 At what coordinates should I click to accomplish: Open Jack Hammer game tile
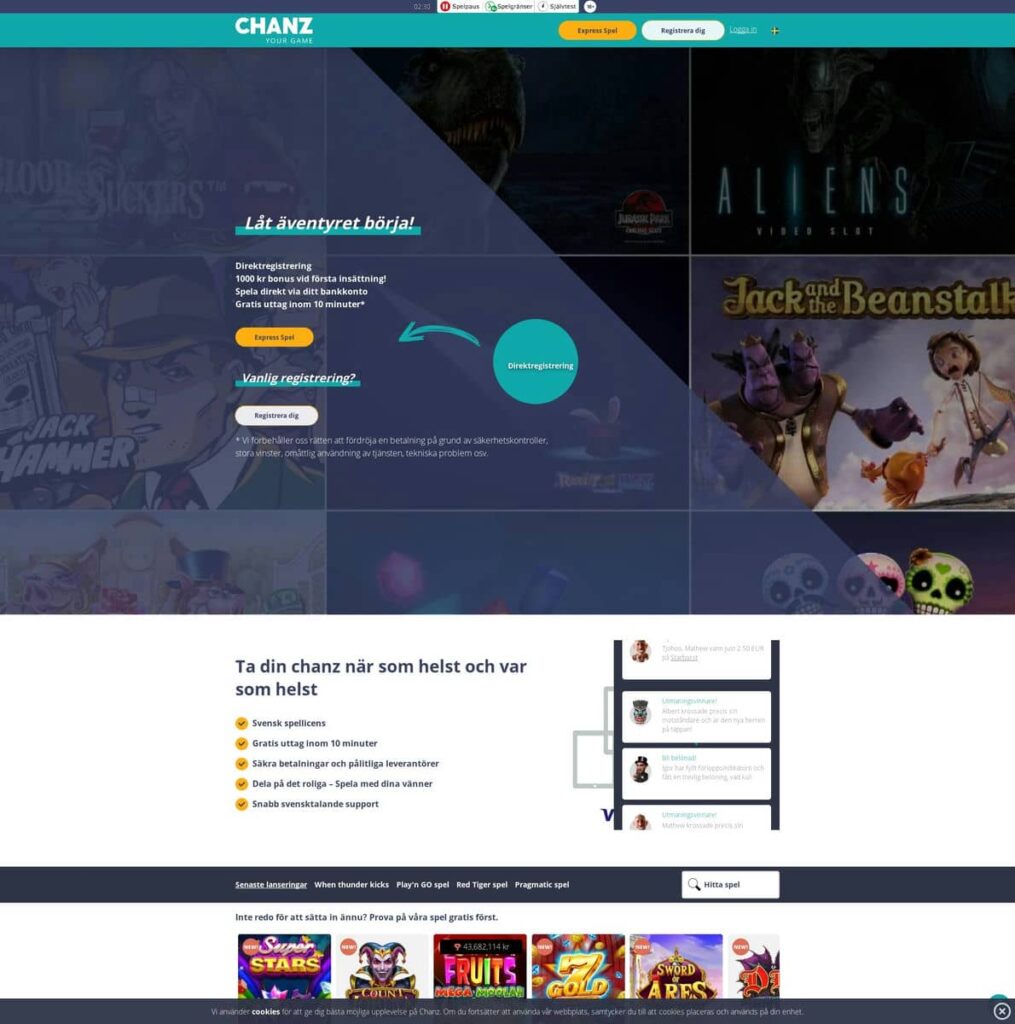pyautogui.click(x=163, y=383)
